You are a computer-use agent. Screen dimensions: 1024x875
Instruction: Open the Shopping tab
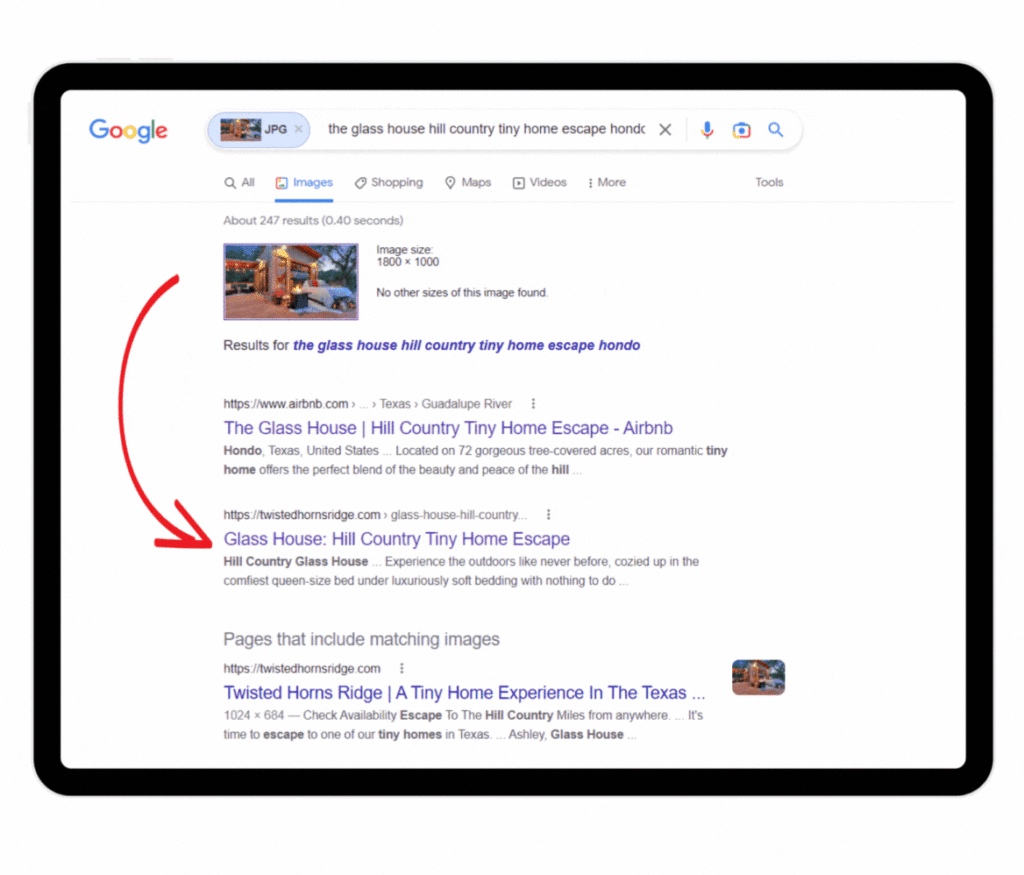[389, 183]
